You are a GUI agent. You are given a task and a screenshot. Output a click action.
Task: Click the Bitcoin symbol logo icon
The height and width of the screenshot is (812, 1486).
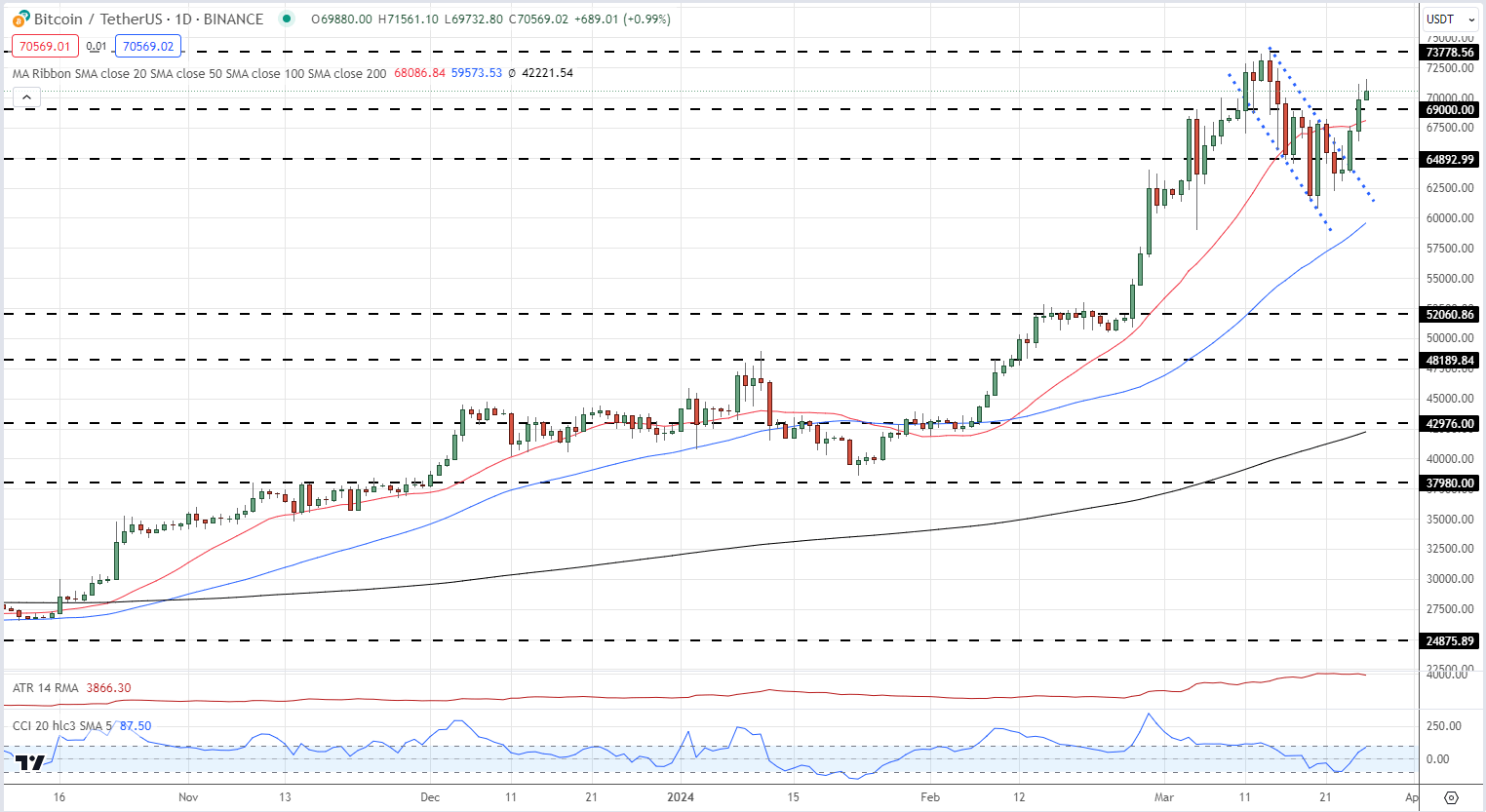pos(20,19)
